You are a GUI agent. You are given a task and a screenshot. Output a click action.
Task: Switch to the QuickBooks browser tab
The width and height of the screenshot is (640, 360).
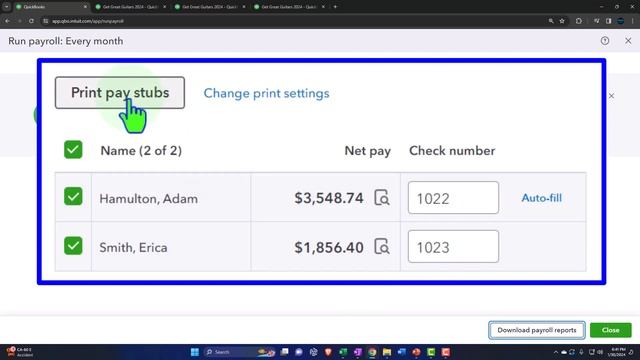click(51, 7)
